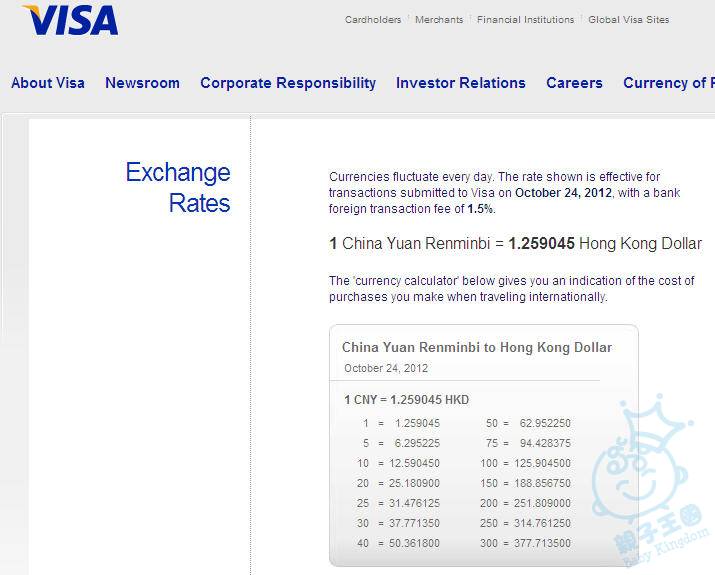Click the value 6.295225 in the table

(417, 443)
